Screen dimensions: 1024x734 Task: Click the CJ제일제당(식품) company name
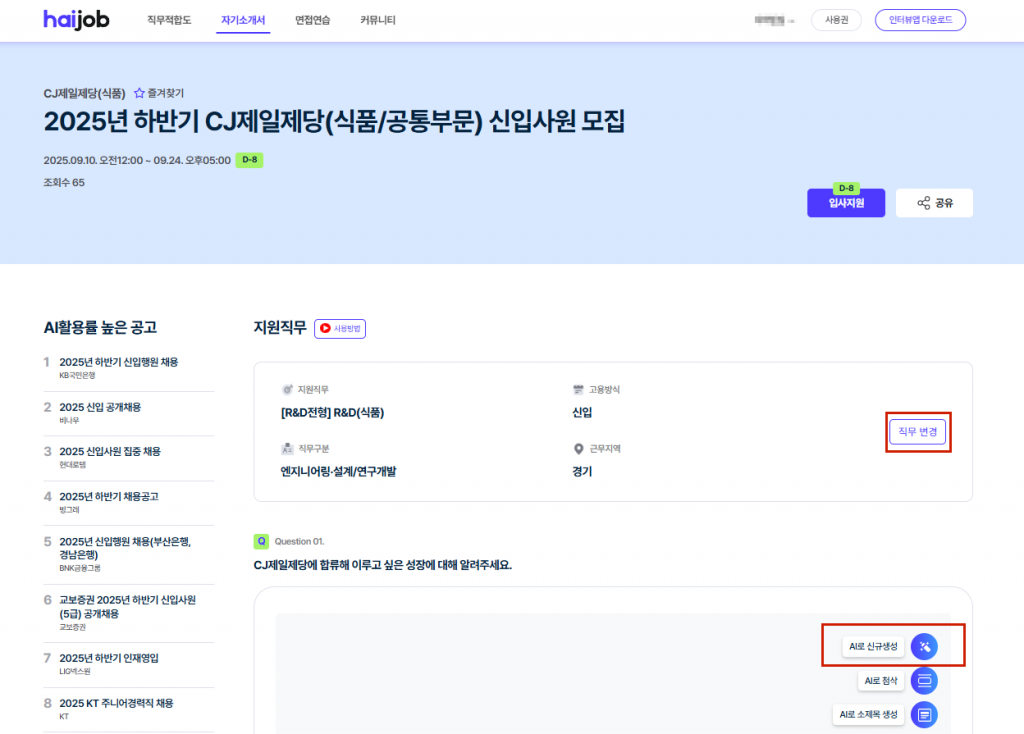[84, 93]
